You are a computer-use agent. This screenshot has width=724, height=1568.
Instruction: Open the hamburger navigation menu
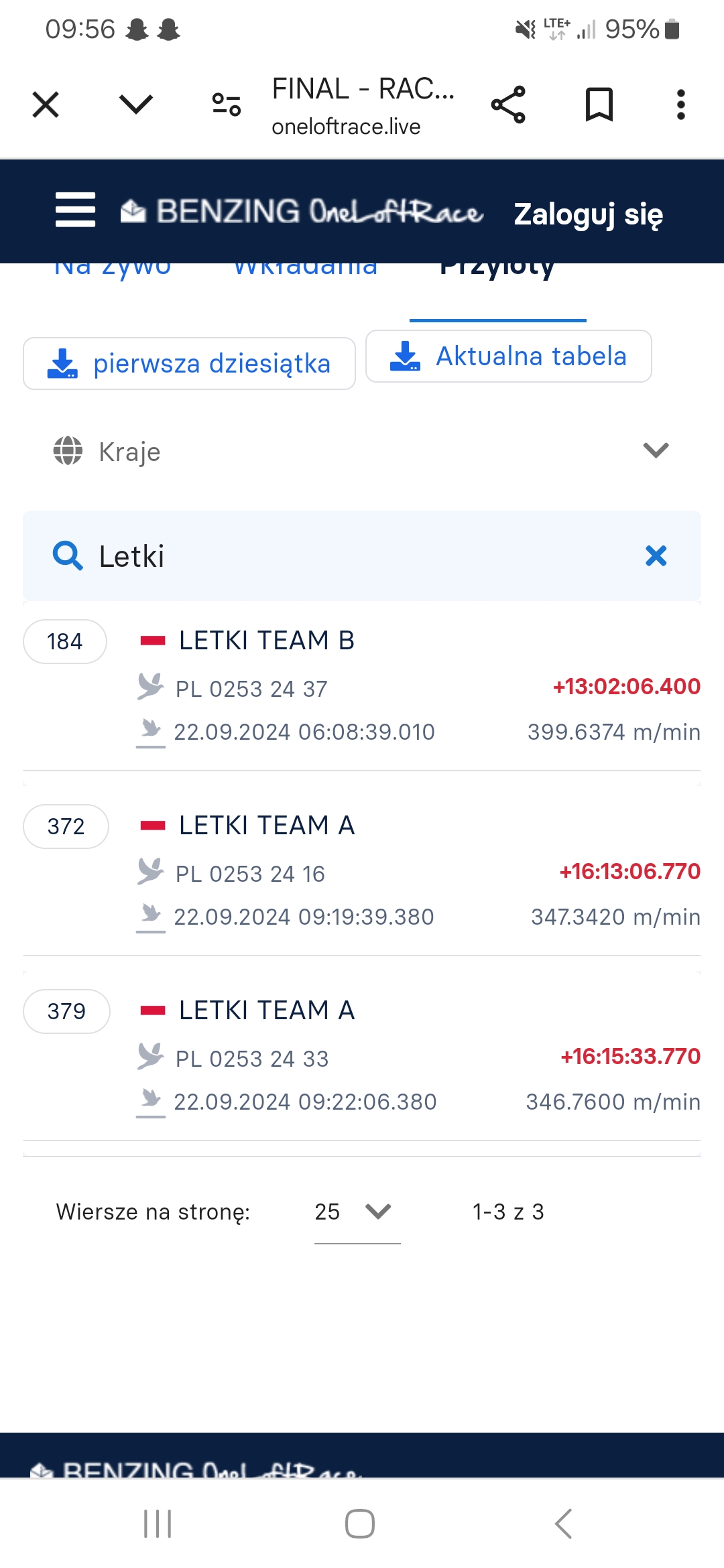[x=75, y=210]
